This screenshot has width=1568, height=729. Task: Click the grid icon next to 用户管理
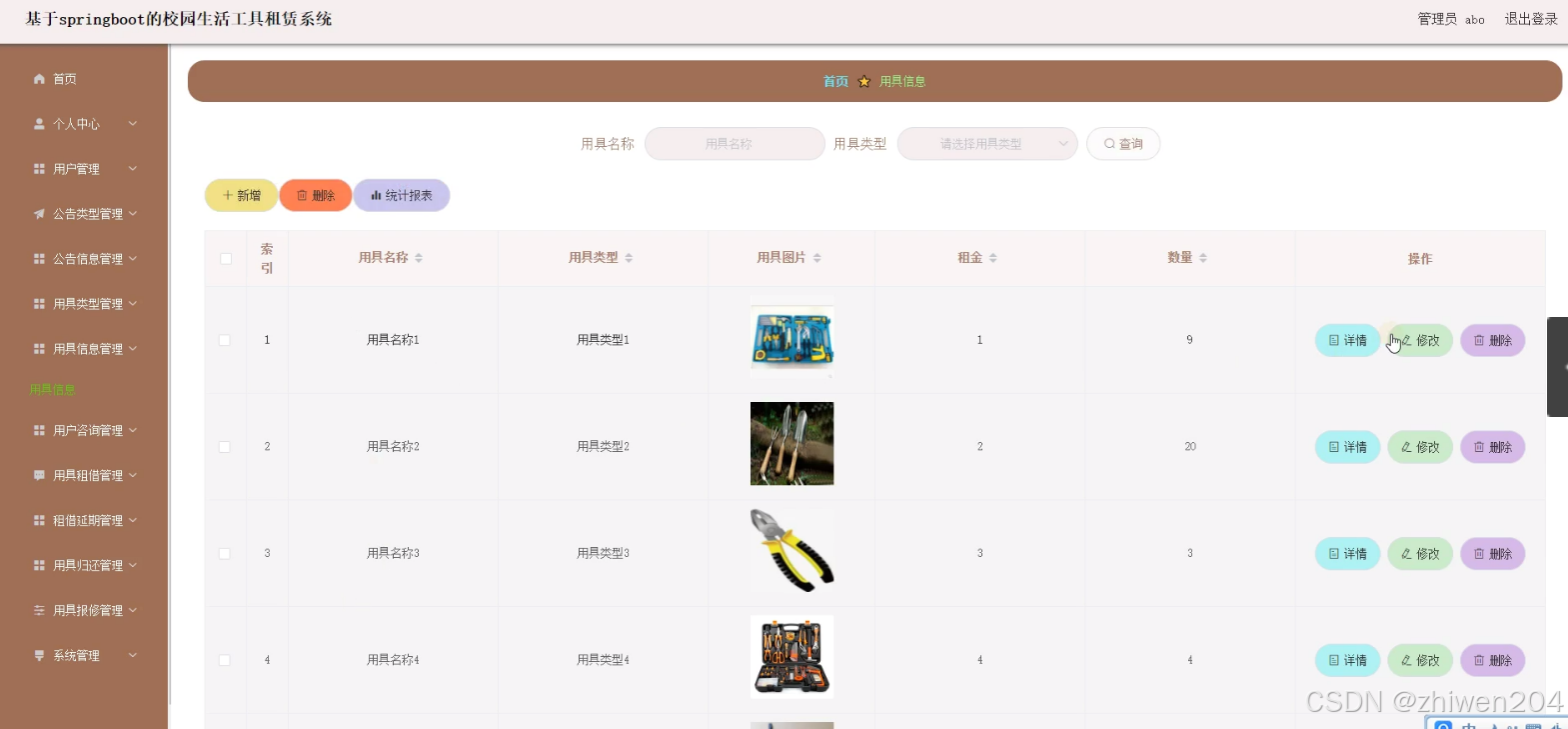tap(39, 169)
